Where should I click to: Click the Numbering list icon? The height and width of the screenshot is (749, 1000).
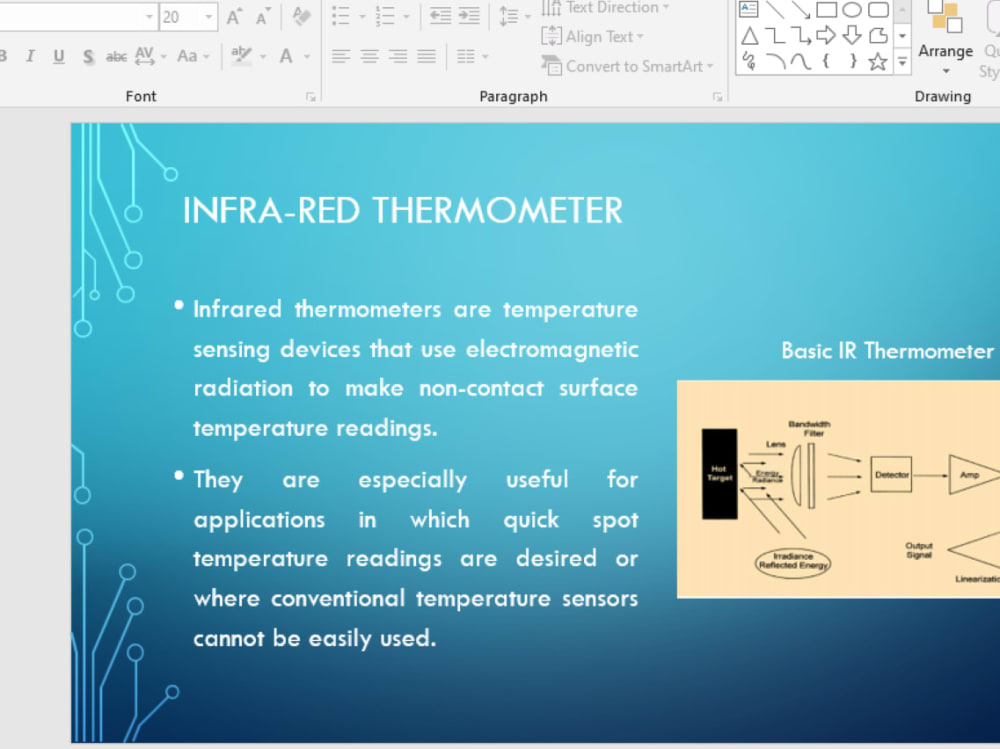(x=385, y=17)
